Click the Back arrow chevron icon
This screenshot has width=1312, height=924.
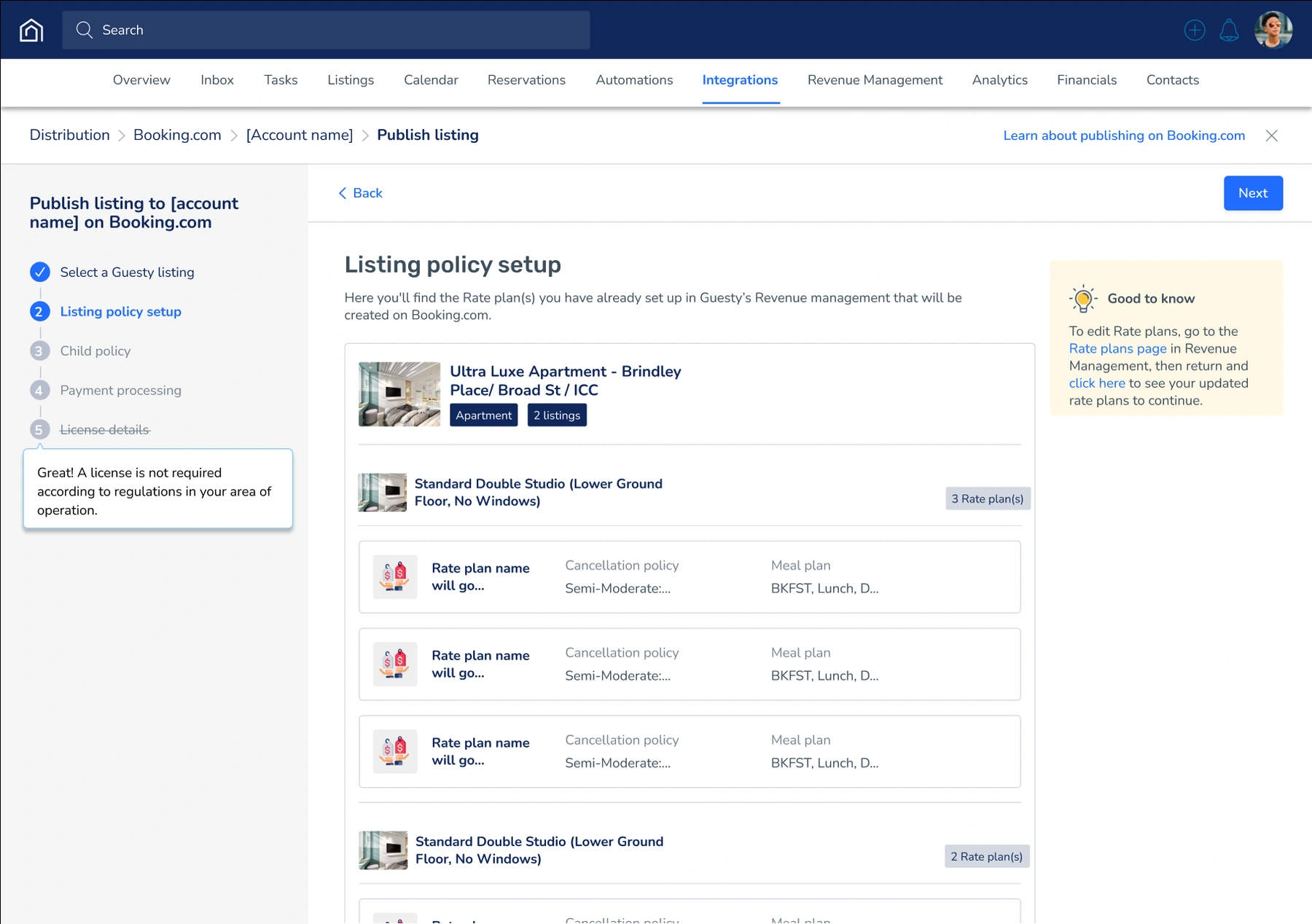(343, 193)
